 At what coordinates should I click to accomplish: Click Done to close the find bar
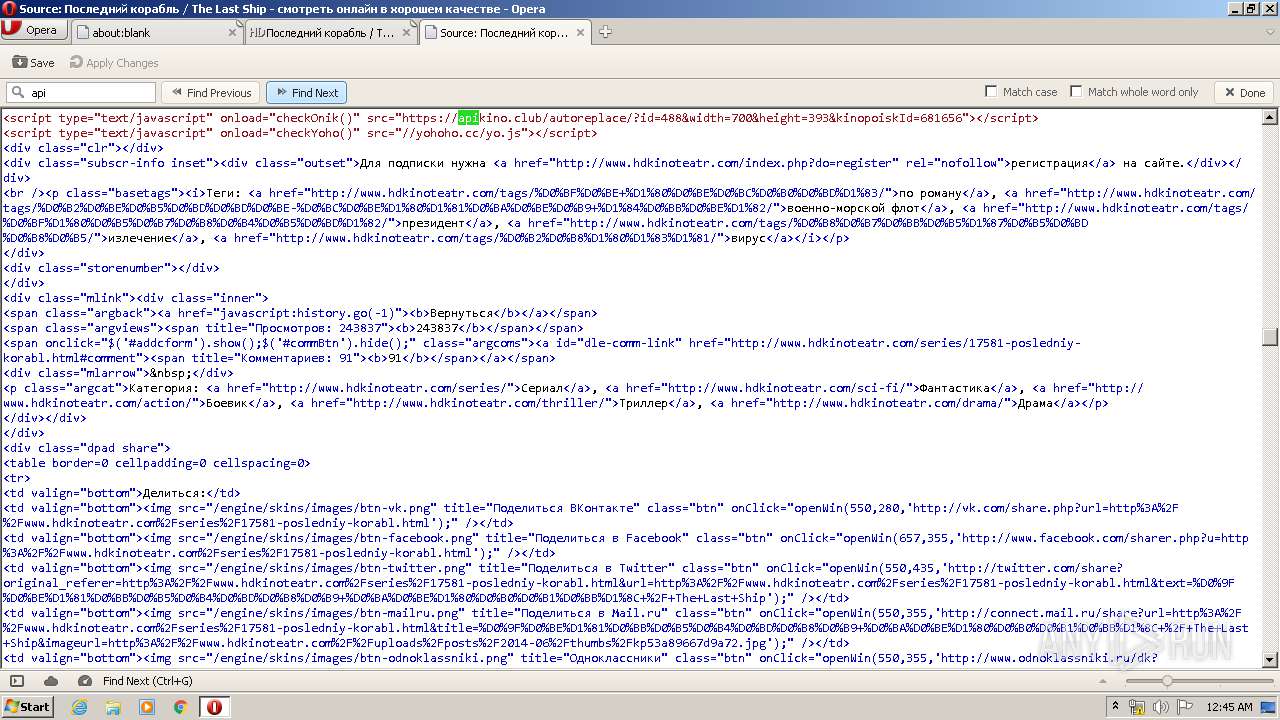point(1244,93)
